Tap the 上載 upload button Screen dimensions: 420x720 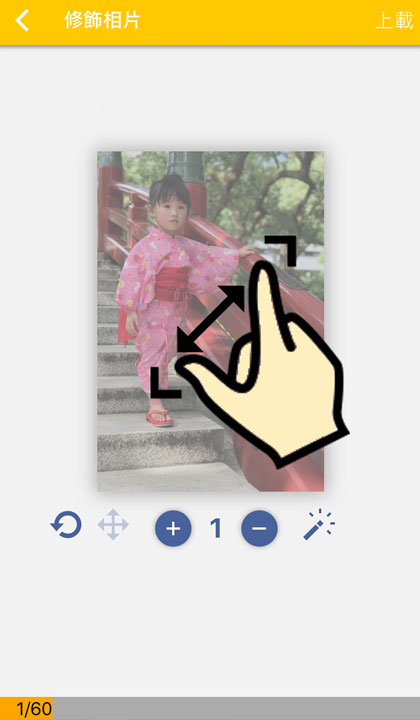(x=394, y=21)
